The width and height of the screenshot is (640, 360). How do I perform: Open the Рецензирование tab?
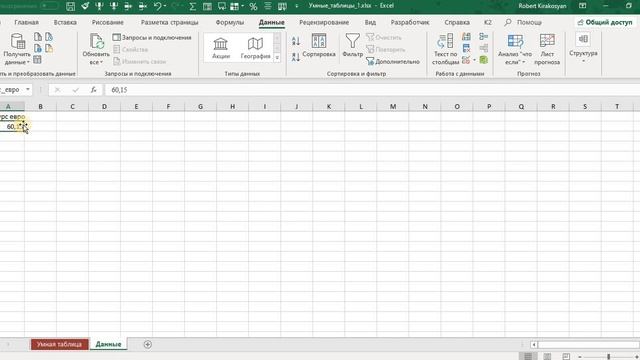pos(324,22)
